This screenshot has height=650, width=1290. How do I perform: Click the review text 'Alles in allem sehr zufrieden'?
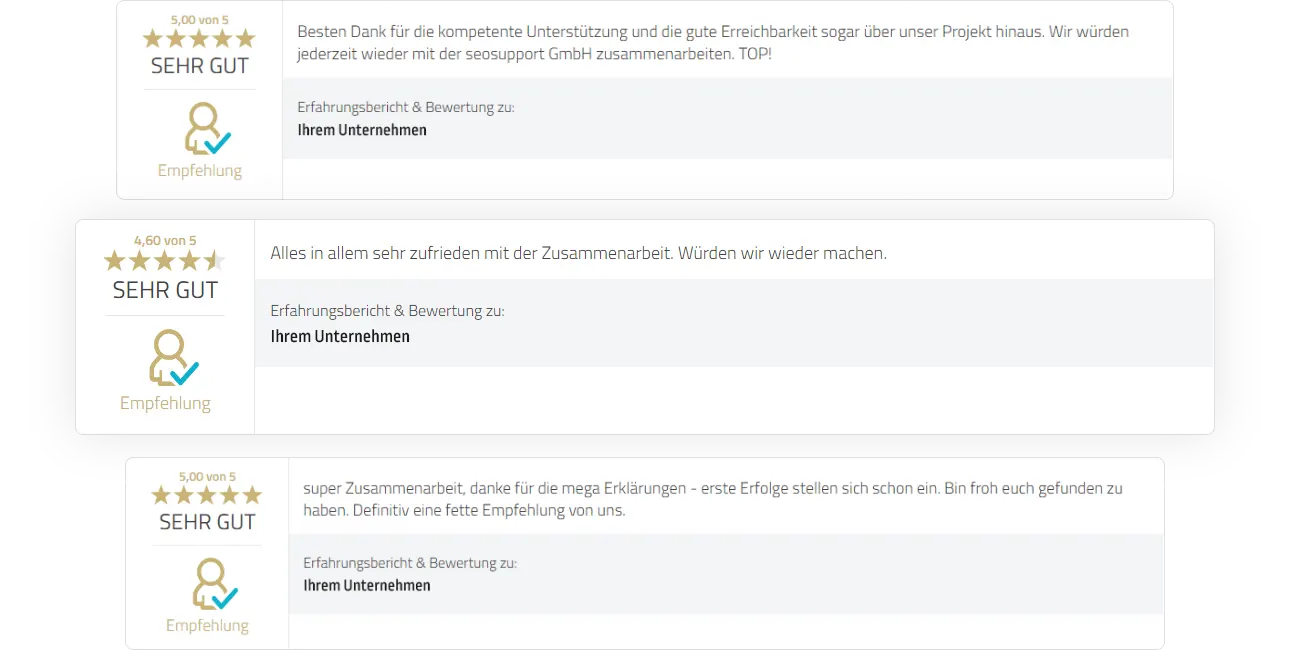point(578,253)
